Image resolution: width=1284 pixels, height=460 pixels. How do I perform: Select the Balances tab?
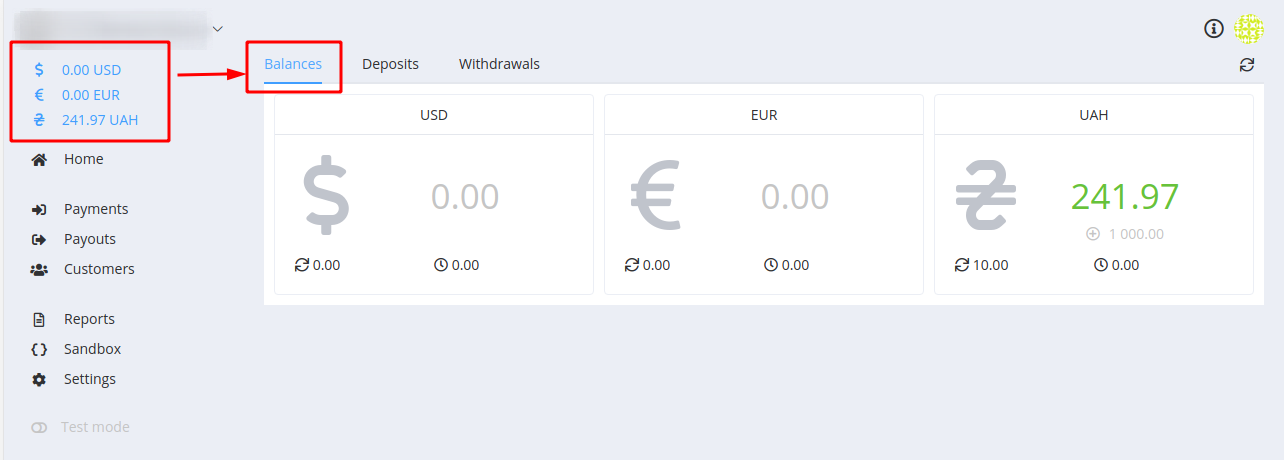tap(293, 64)
